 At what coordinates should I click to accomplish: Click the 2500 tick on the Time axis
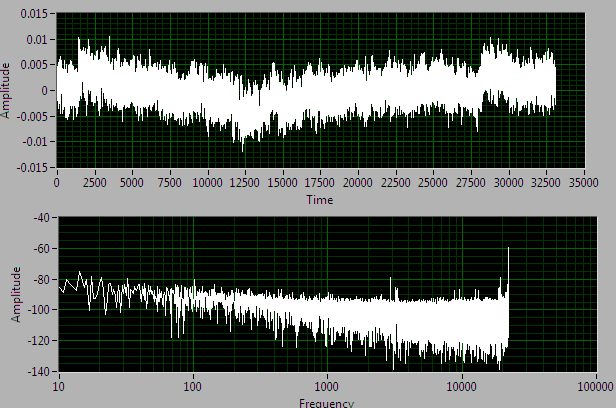pyautogui.click(x=95, y=182)
